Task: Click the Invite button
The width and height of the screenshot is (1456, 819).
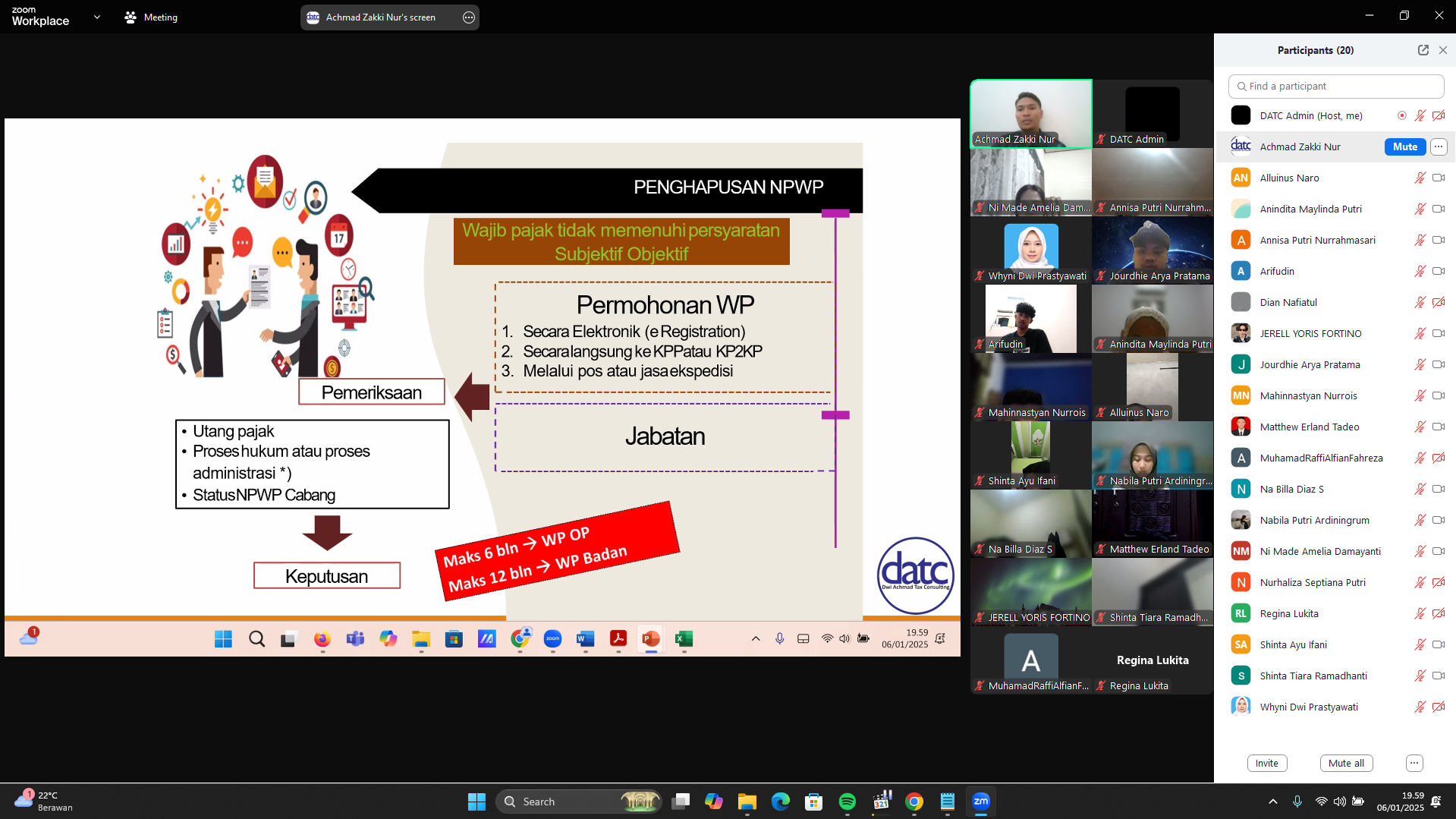Action: coord(1266,764)
